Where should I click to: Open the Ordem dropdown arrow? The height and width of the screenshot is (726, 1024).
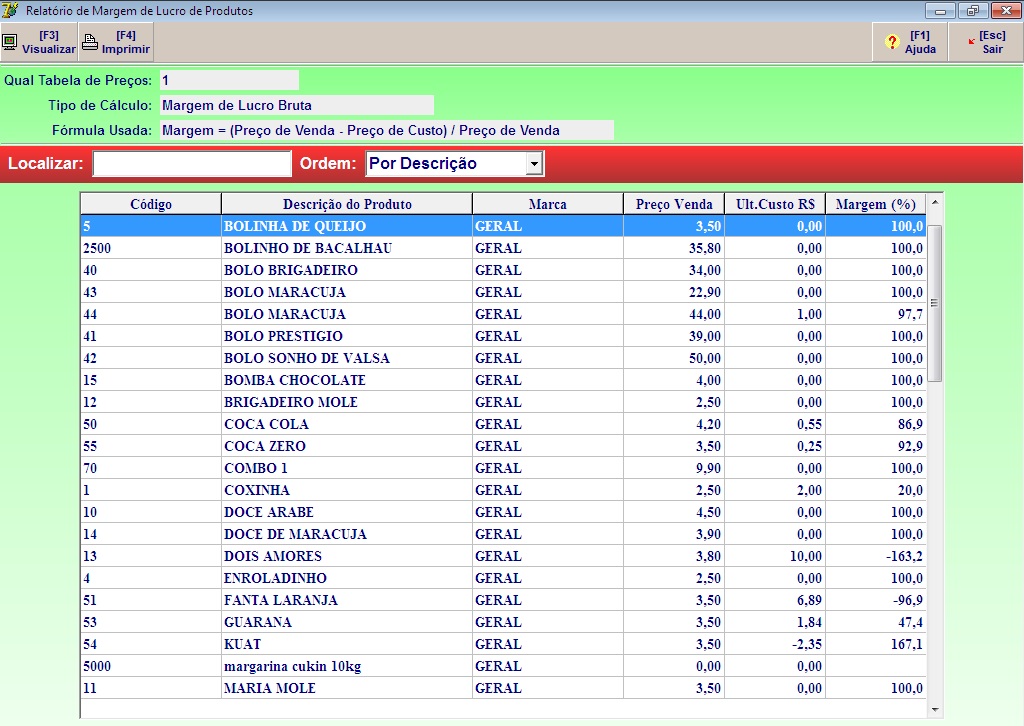[x=535, y=164]
